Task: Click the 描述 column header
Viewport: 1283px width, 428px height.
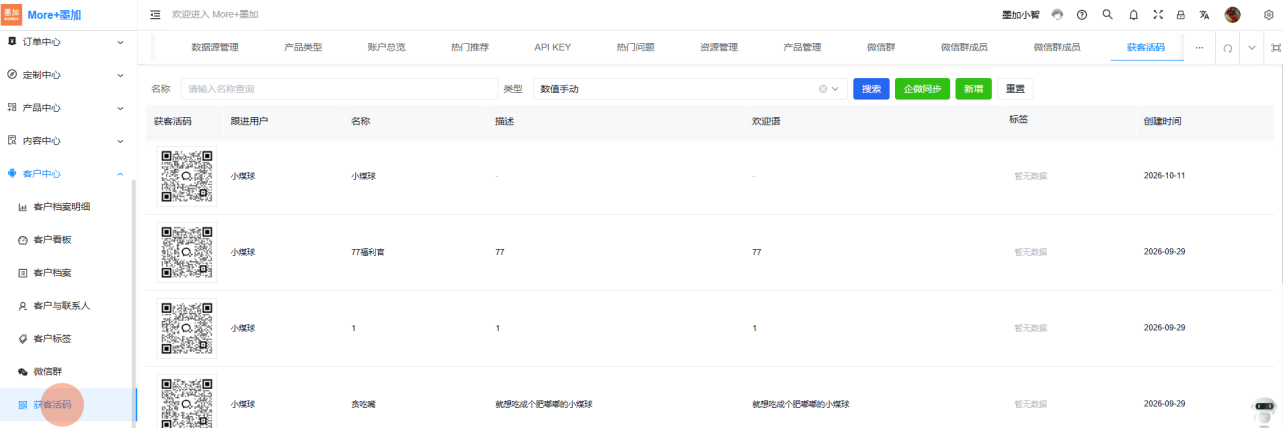Action: [x=504, y=121]
